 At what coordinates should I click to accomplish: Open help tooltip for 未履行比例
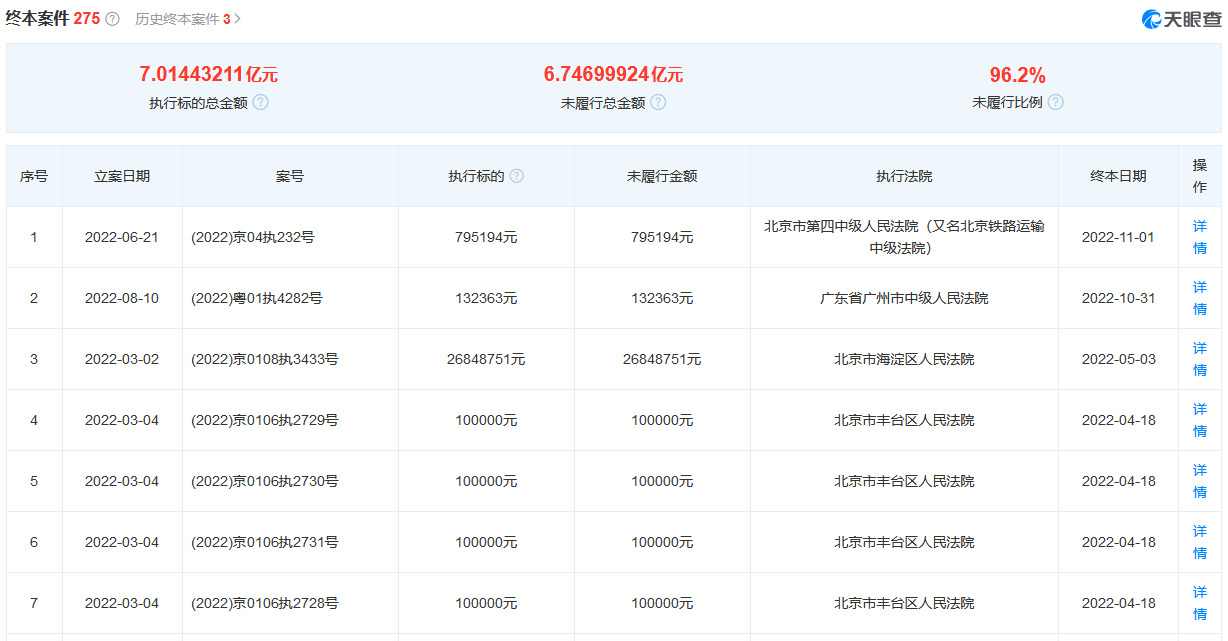[x=1058, y=101]
